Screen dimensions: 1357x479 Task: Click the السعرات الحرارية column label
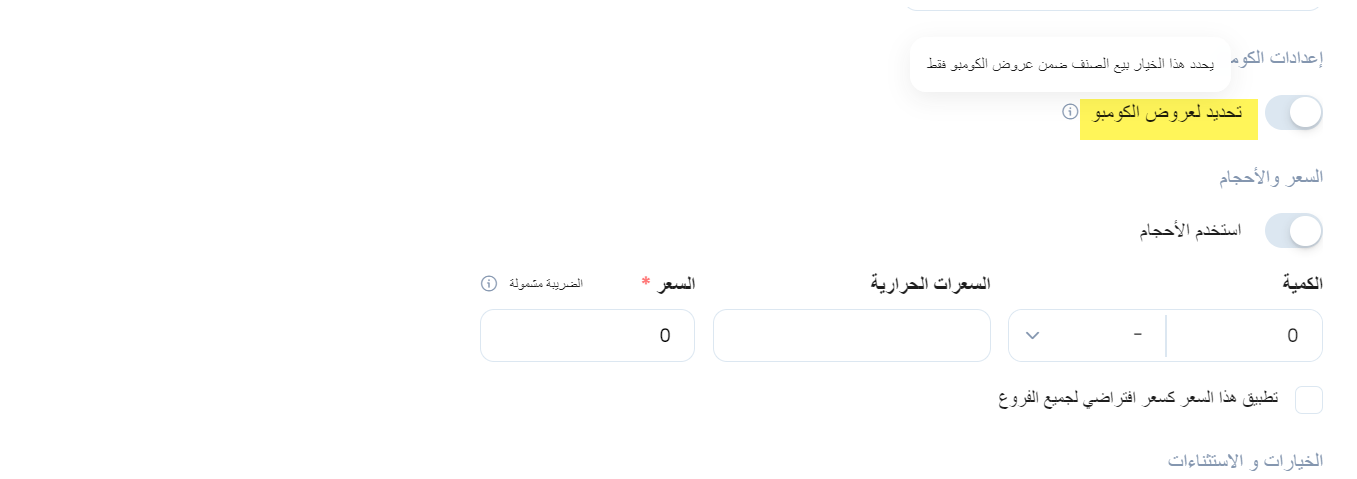pos(931,283)
